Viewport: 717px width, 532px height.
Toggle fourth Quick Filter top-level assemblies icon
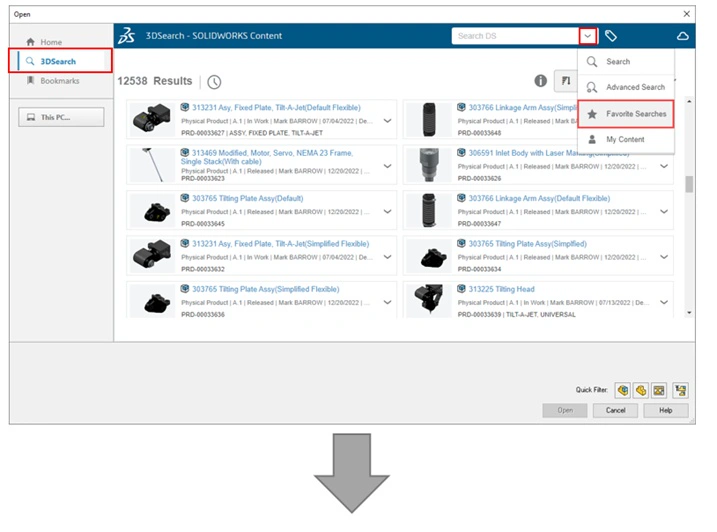(681, 390)
